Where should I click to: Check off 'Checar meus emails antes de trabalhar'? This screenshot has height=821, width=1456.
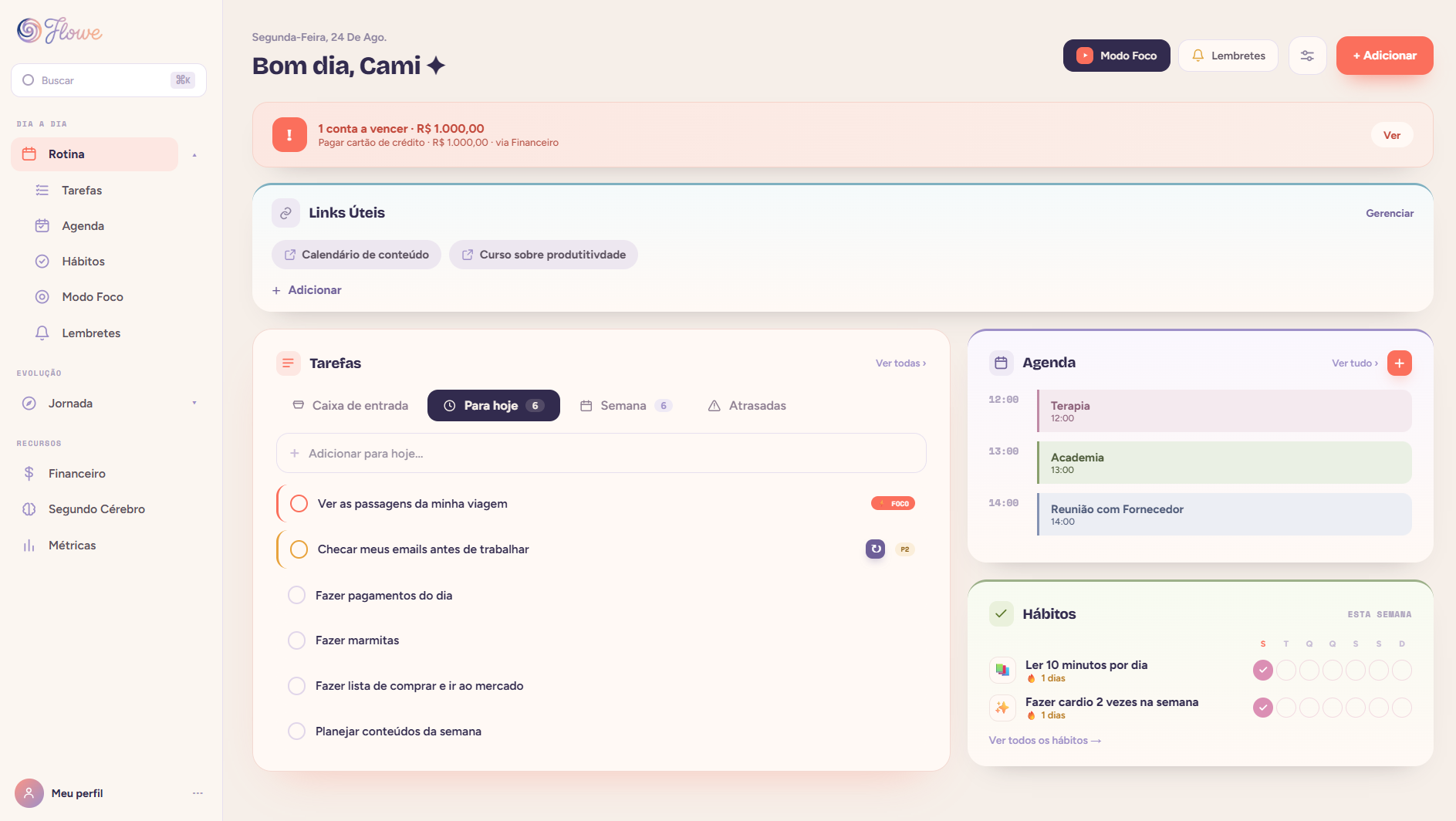[299, 549]
